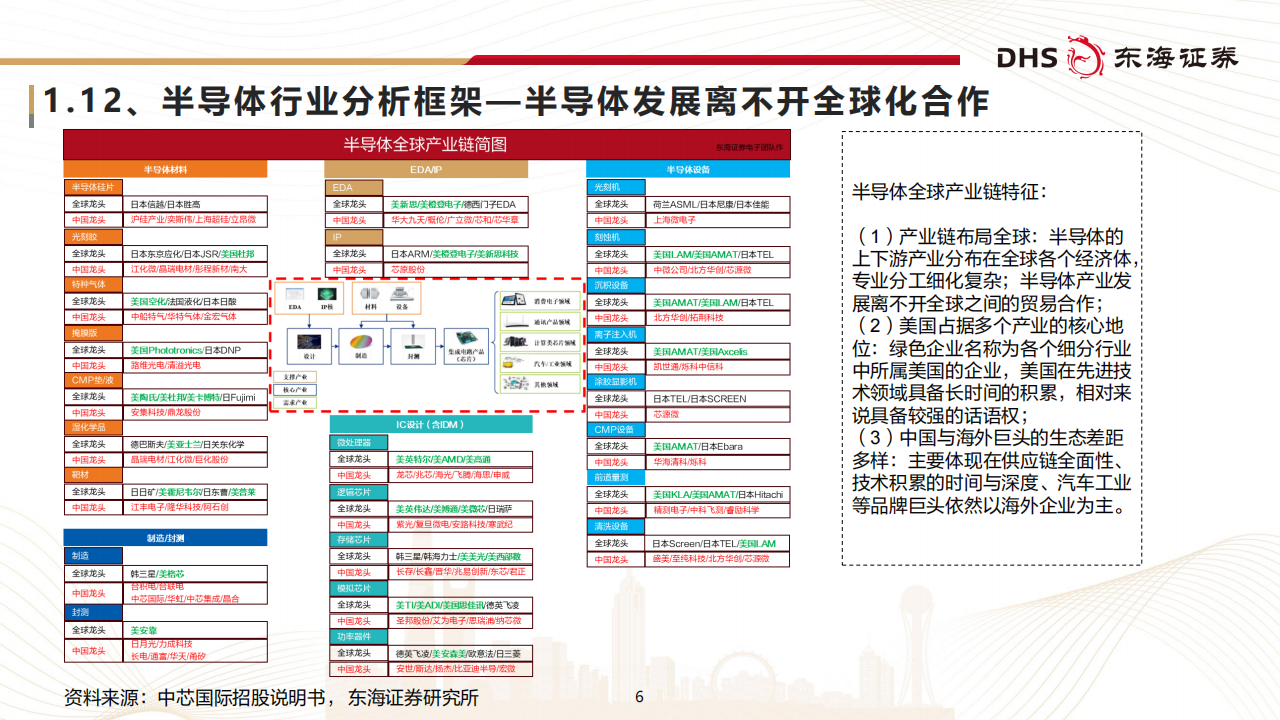The width and height of the screenshot is (1280, 720).
Task: Click the 半导体设备 blue header
Action: click(x=688, y=170)
